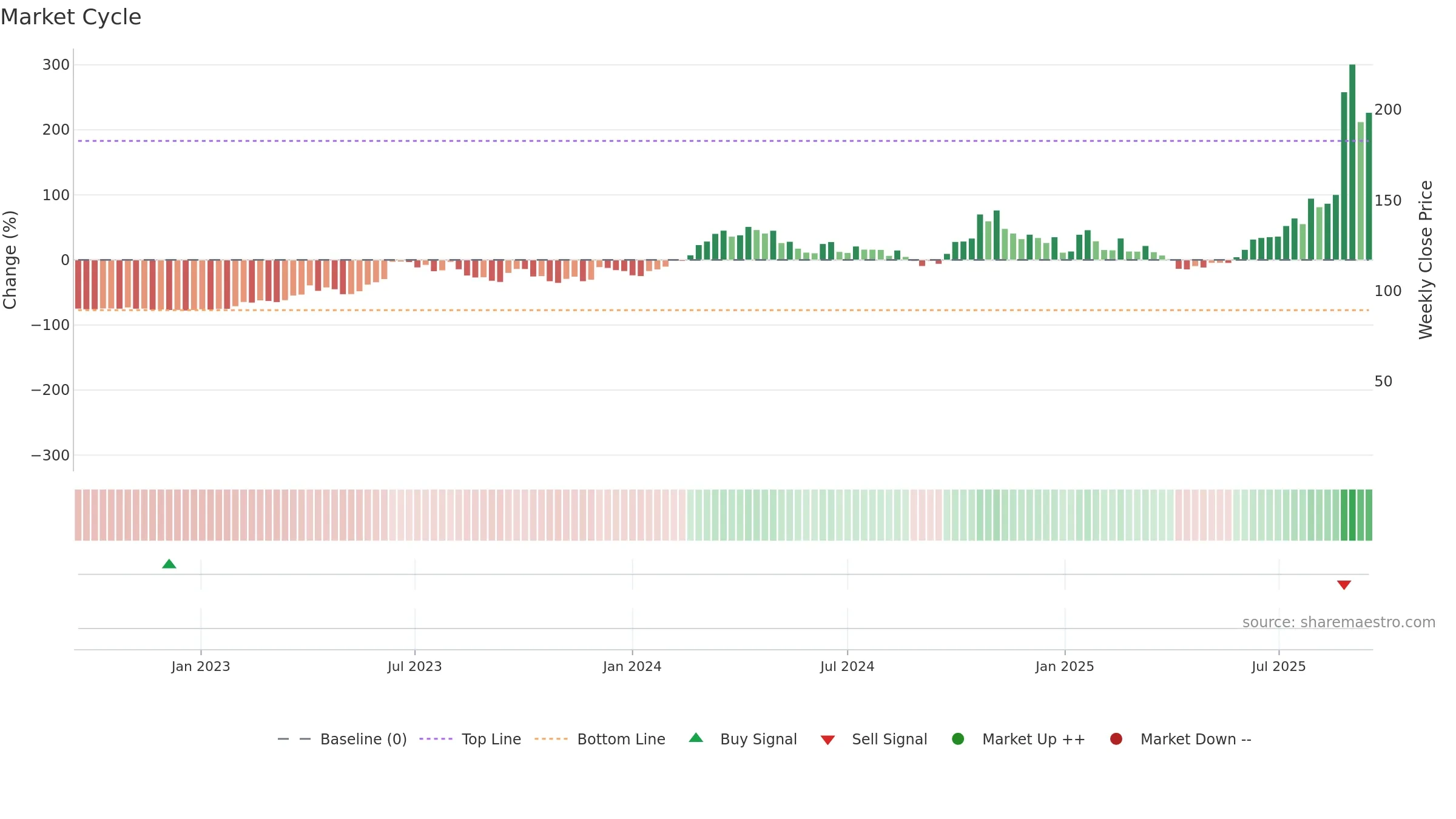Click the Jul 2025 axis label

tap(1279, 667)
